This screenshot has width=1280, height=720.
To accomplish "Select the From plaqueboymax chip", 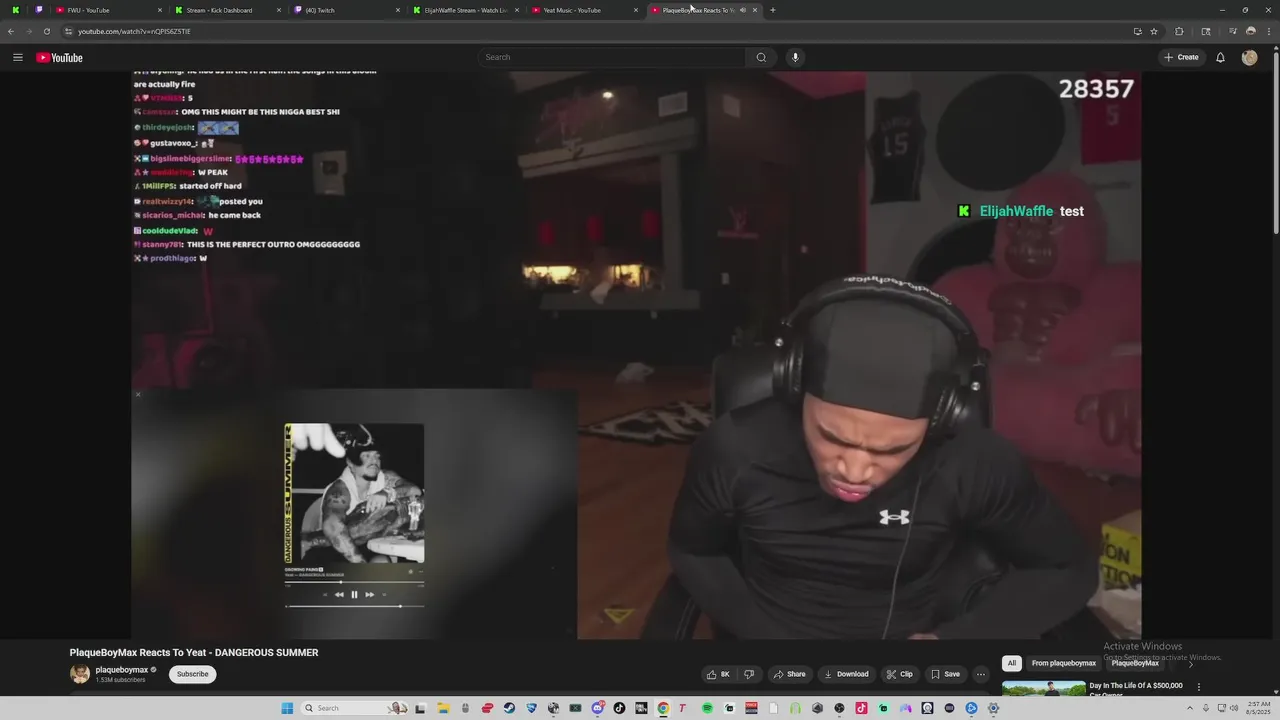I will pyautogui.click(x=1063, y=663).
